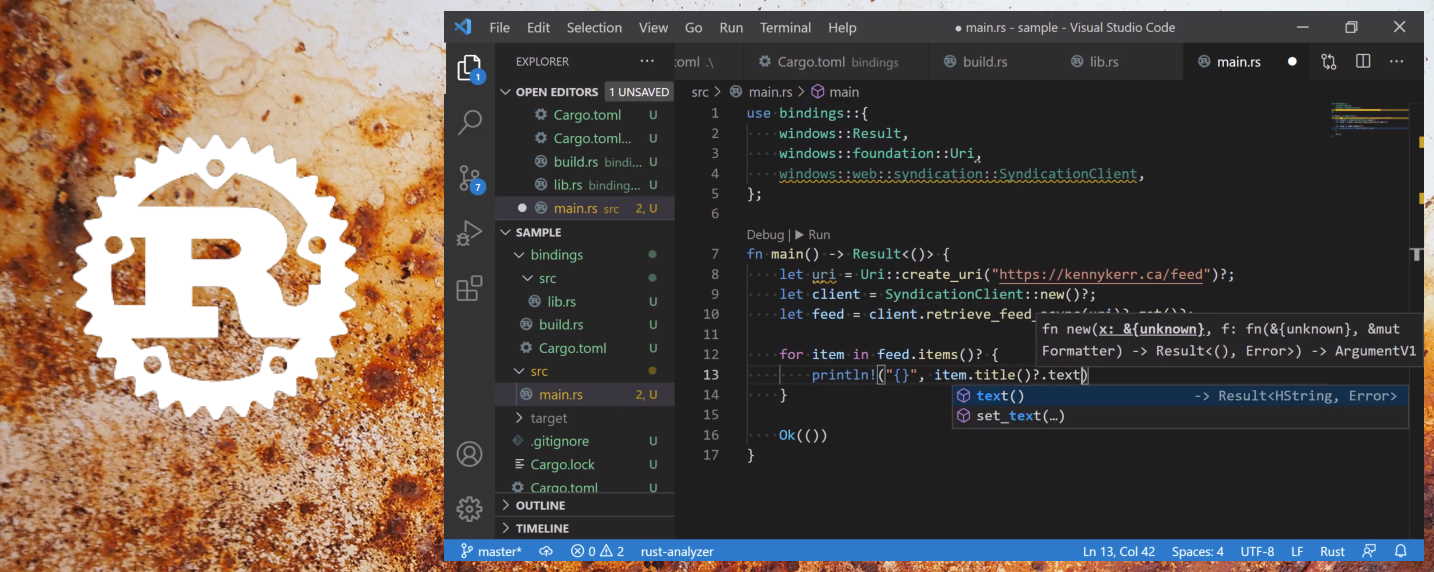Open Cargo.lock in explorer tree
This screenshot has height=572, width=1434.
pyautogui.click(x=584, y=464)
